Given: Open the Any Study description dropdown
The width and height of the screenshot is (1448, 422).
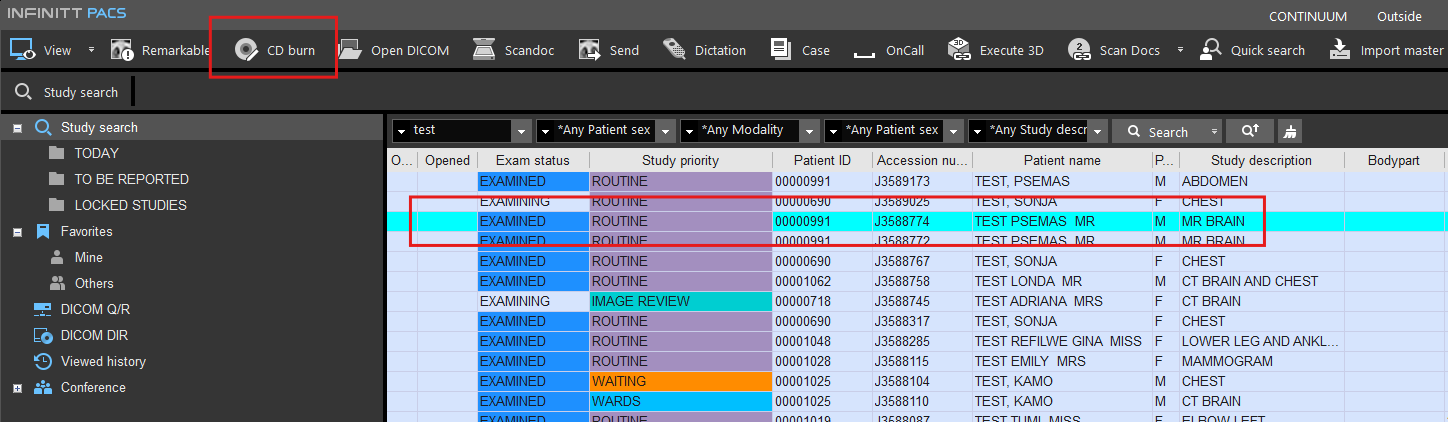Looking at the screenshot, I should coord(1097,131).
